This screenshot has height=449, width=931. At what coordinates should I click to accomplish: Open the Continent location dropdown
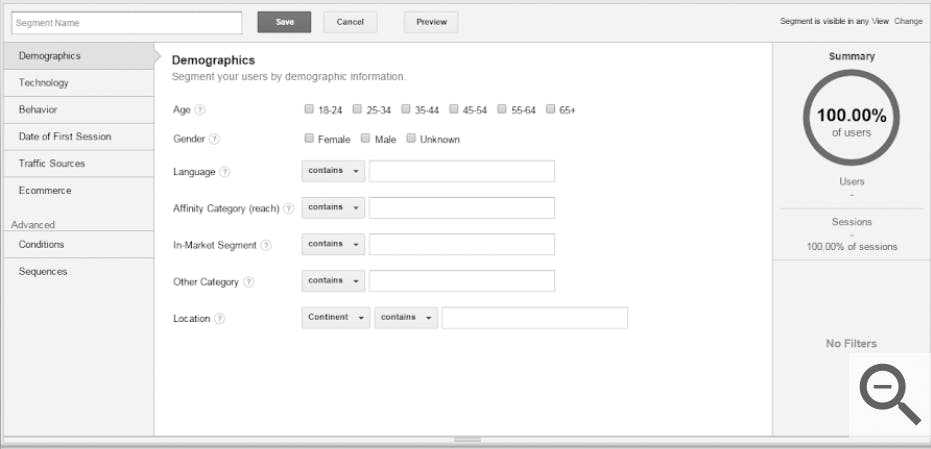point(336,318)
